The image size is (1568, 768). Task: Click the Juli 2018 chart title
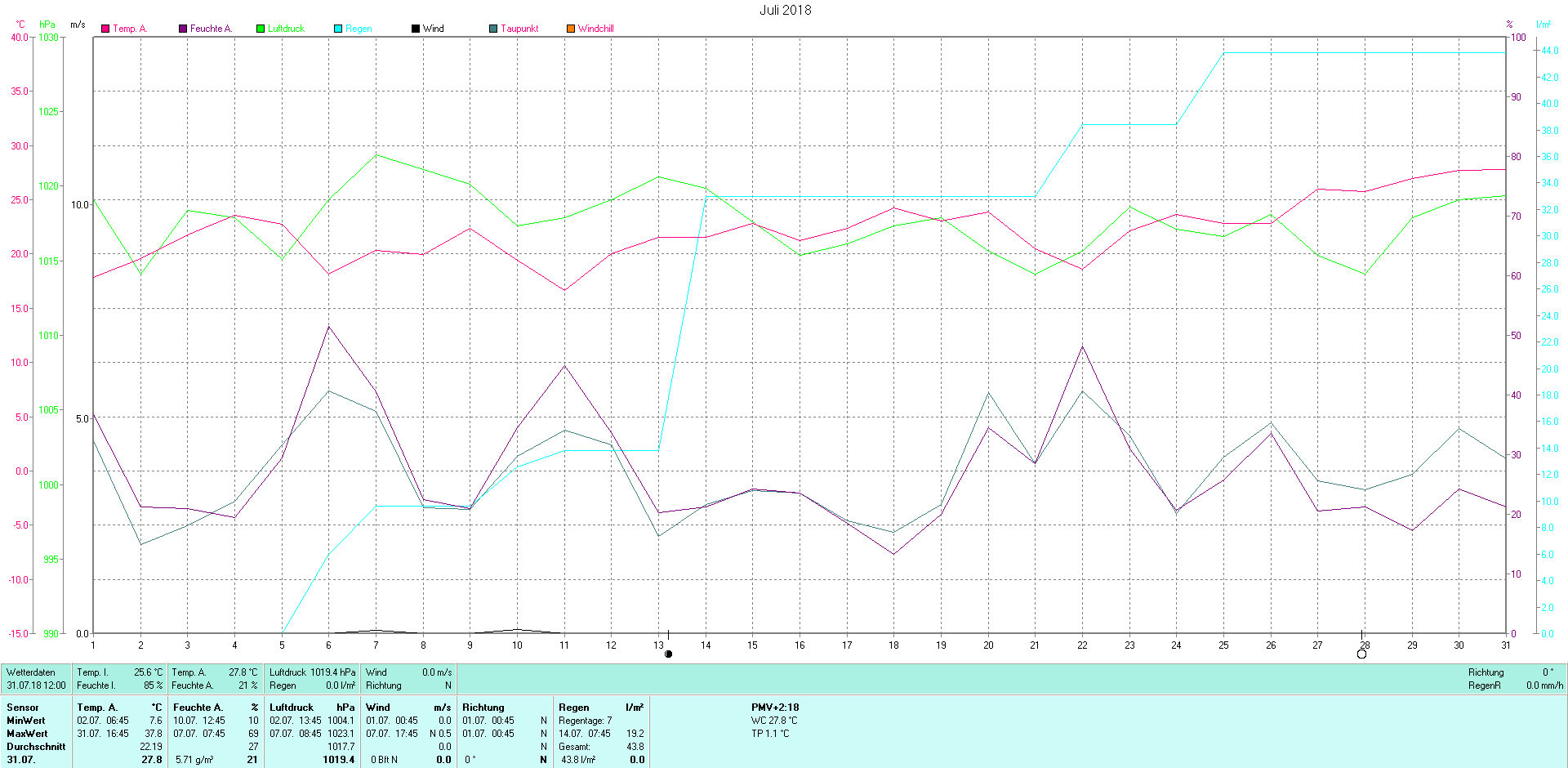(785, 10)
